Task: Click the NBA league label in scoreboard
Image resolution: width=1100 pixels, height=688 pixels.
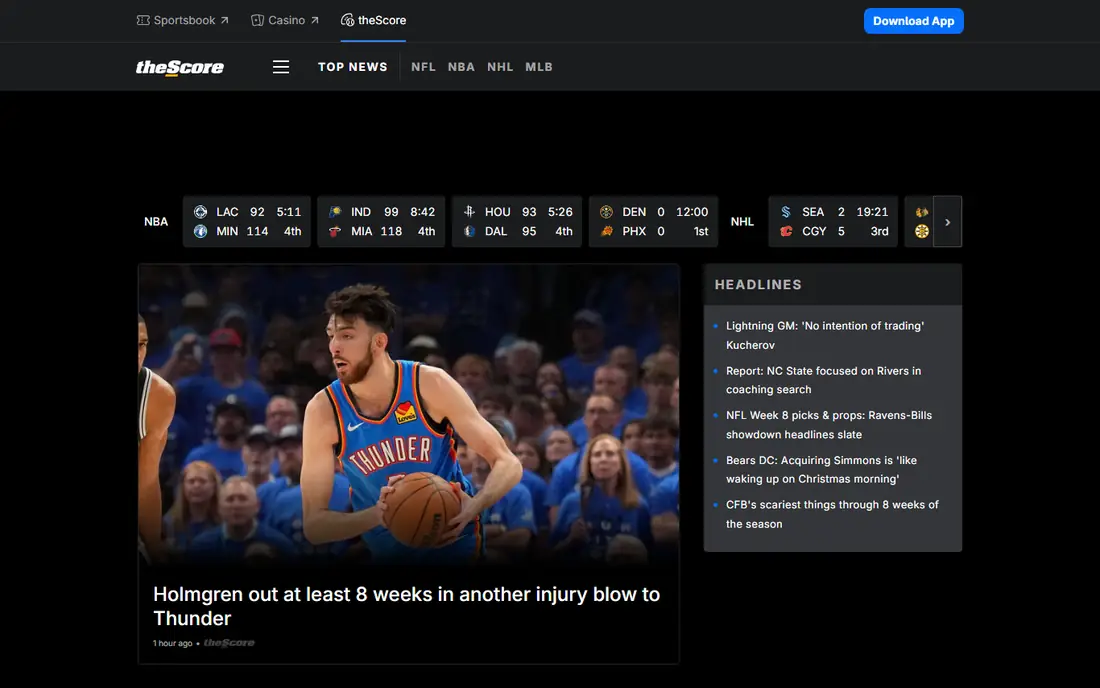Action: [156, 222]
